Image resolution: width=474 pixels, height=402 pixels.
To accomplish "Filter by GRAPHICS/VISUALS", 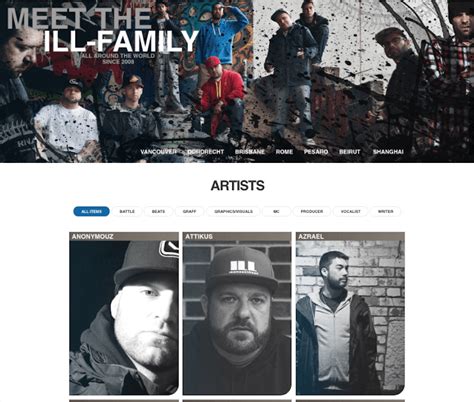I will (233, 211).
